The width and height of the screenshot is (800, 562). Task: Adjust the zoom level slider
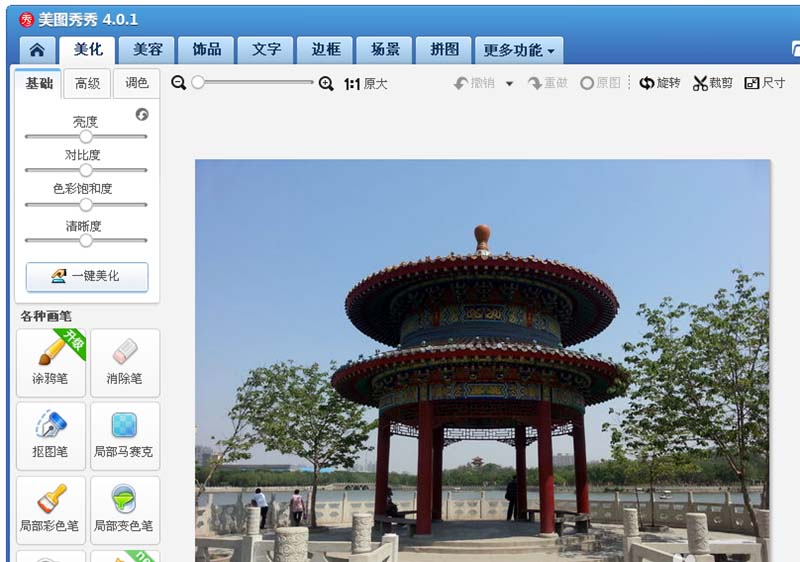(253, 82)
